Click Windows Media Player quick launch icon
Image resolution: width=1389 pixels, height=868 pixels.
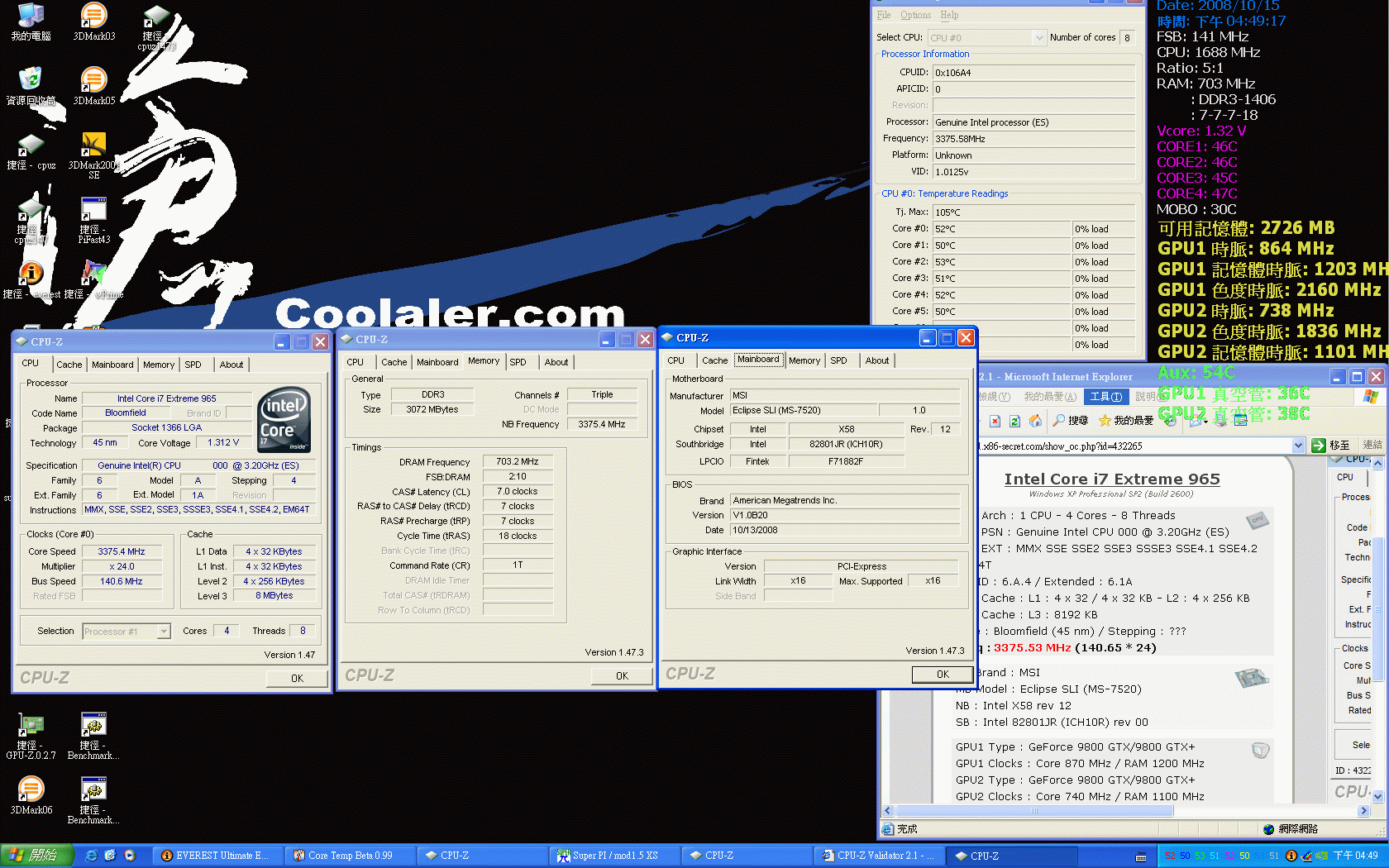tap(129, 856)
